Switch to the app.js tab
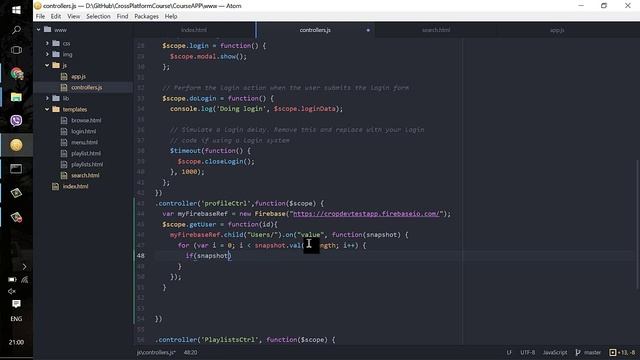This screenshot has width=640, height=360. coord(557,30)
